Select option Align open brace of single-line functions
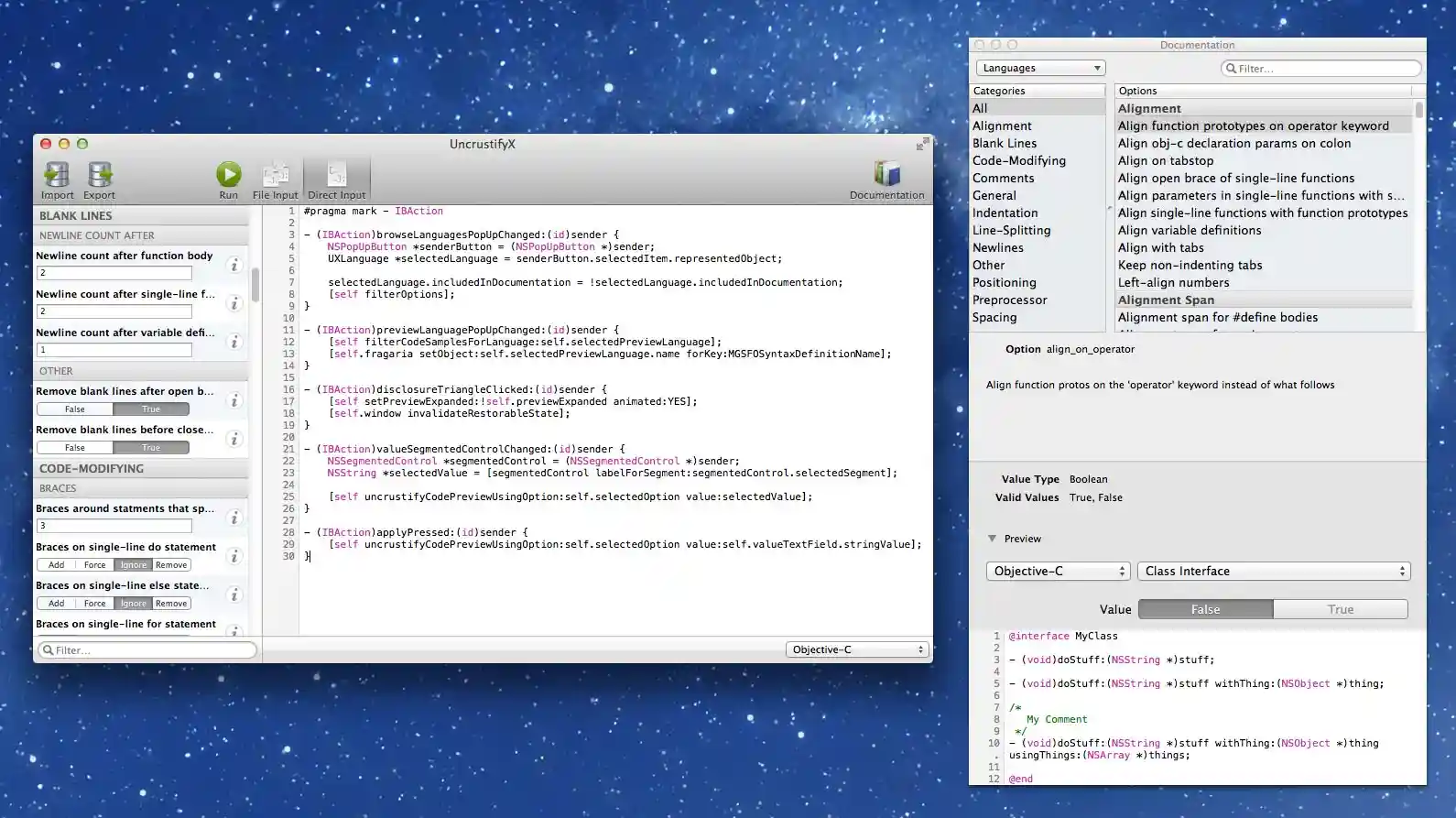 pos(1264,178)
